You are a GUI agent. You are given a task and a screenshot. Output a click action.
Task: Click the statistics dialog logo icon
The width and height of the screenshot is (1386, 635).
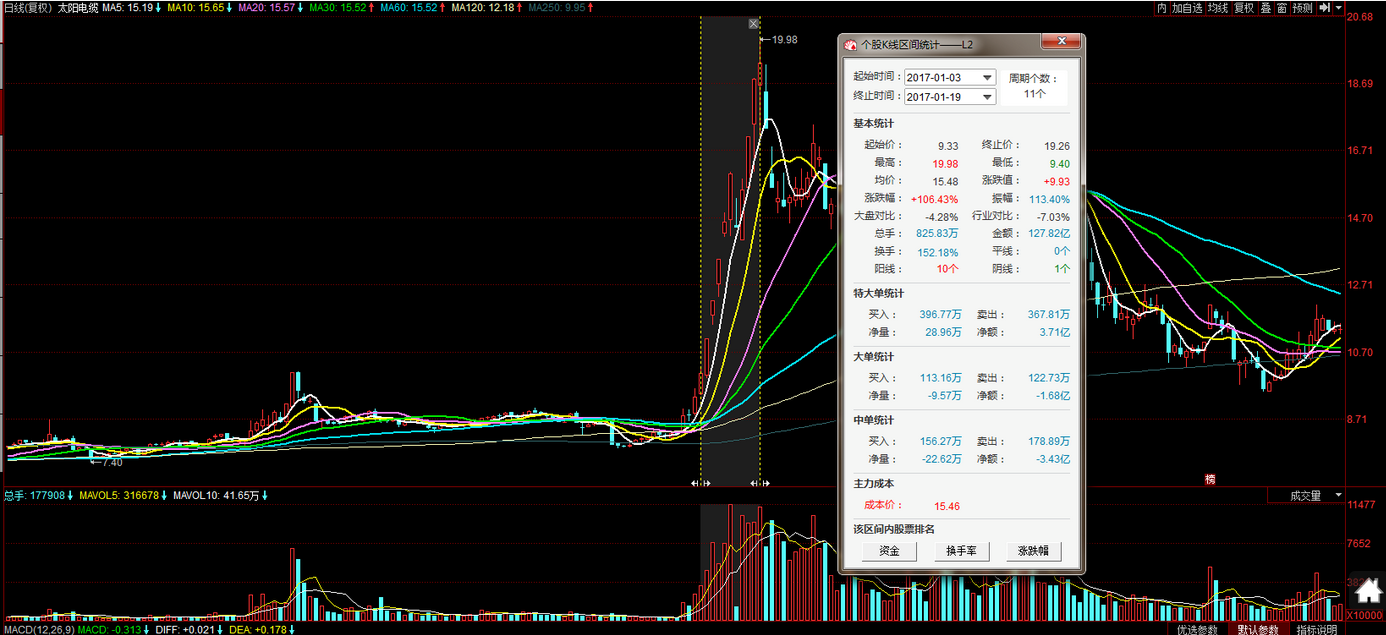850,45
